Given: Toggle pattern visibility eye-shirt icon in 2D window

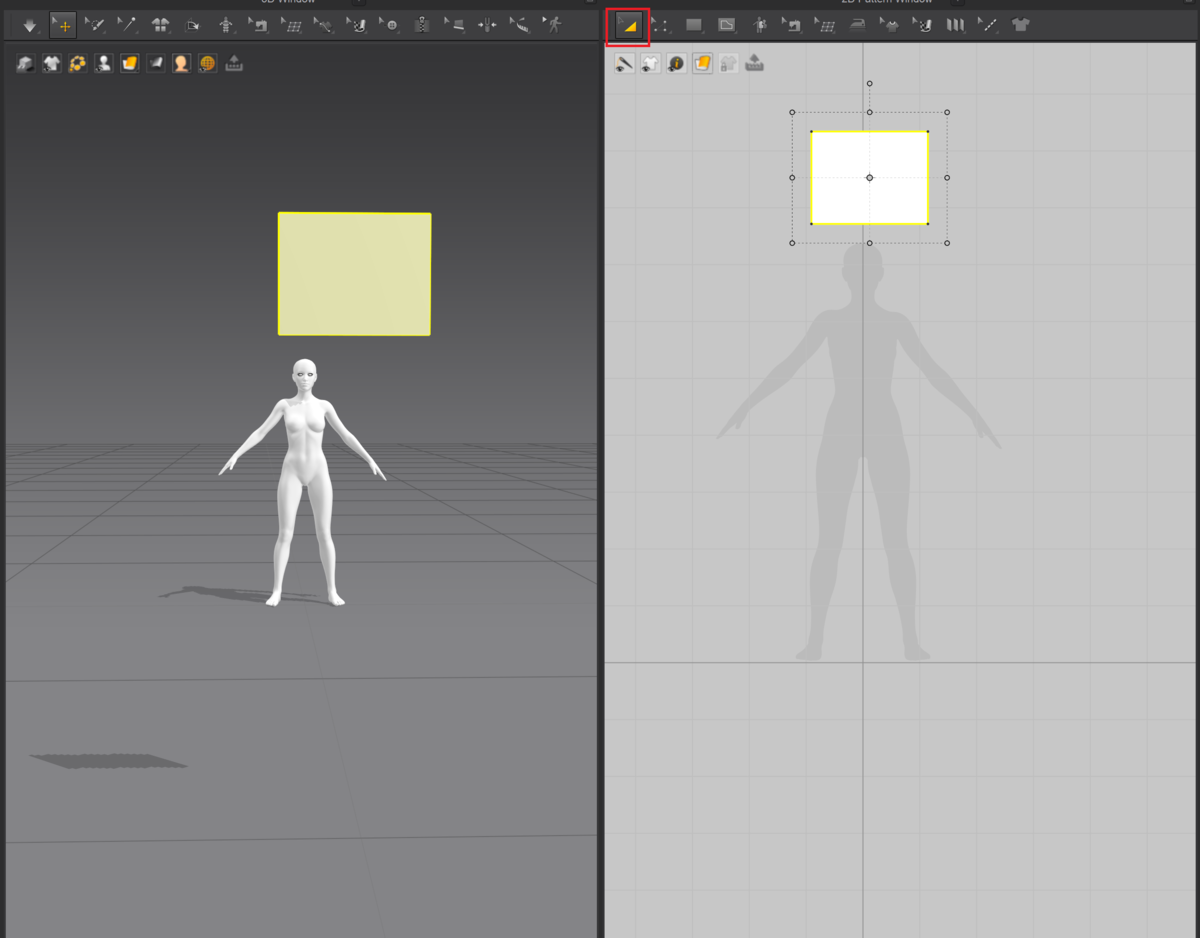Looking at the screenshot, I should point(650,64).
